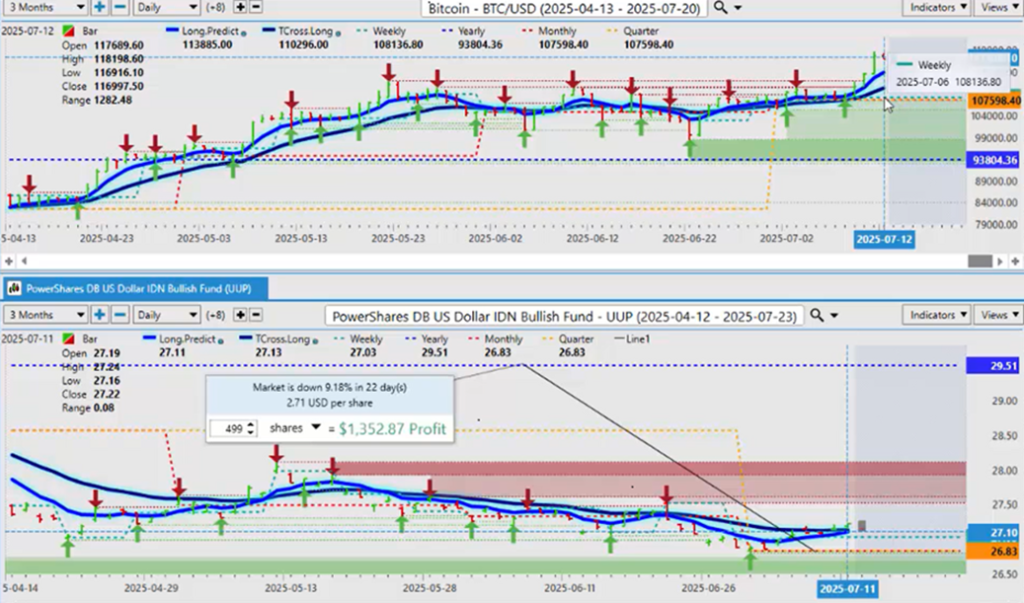This screenshot has width=1024, height=603.
Task: Click the zoom-out minus icon in UUP chart toolbar
Action: click(119, 315)
